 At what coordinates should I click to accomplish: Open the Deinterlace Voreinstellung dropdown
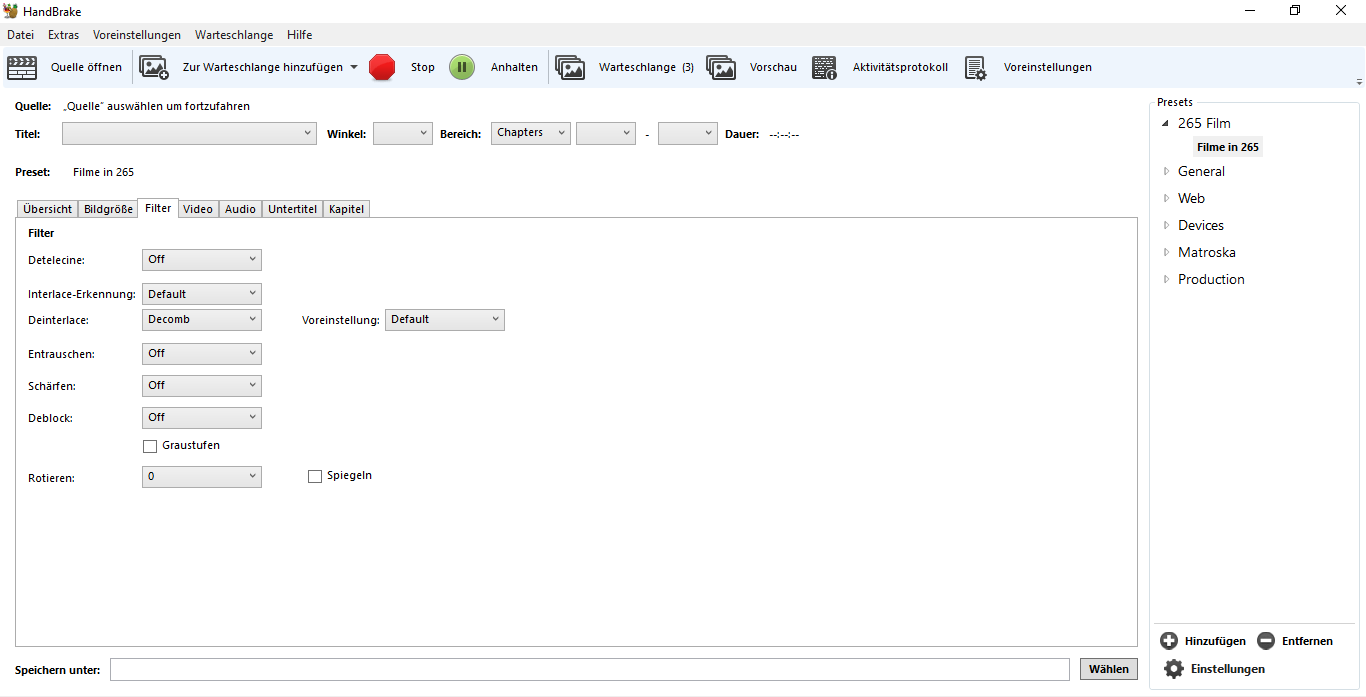444,320
